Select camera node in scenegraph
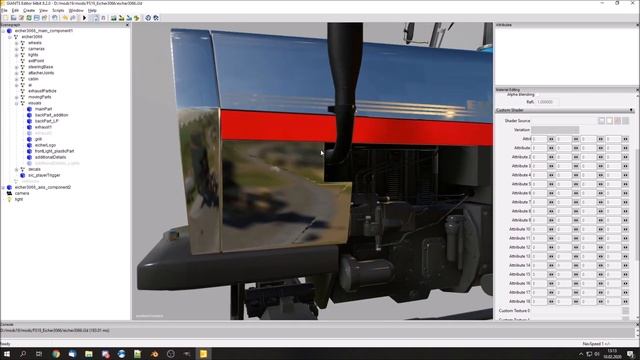The image size is (640, 360). coord(22,193)
